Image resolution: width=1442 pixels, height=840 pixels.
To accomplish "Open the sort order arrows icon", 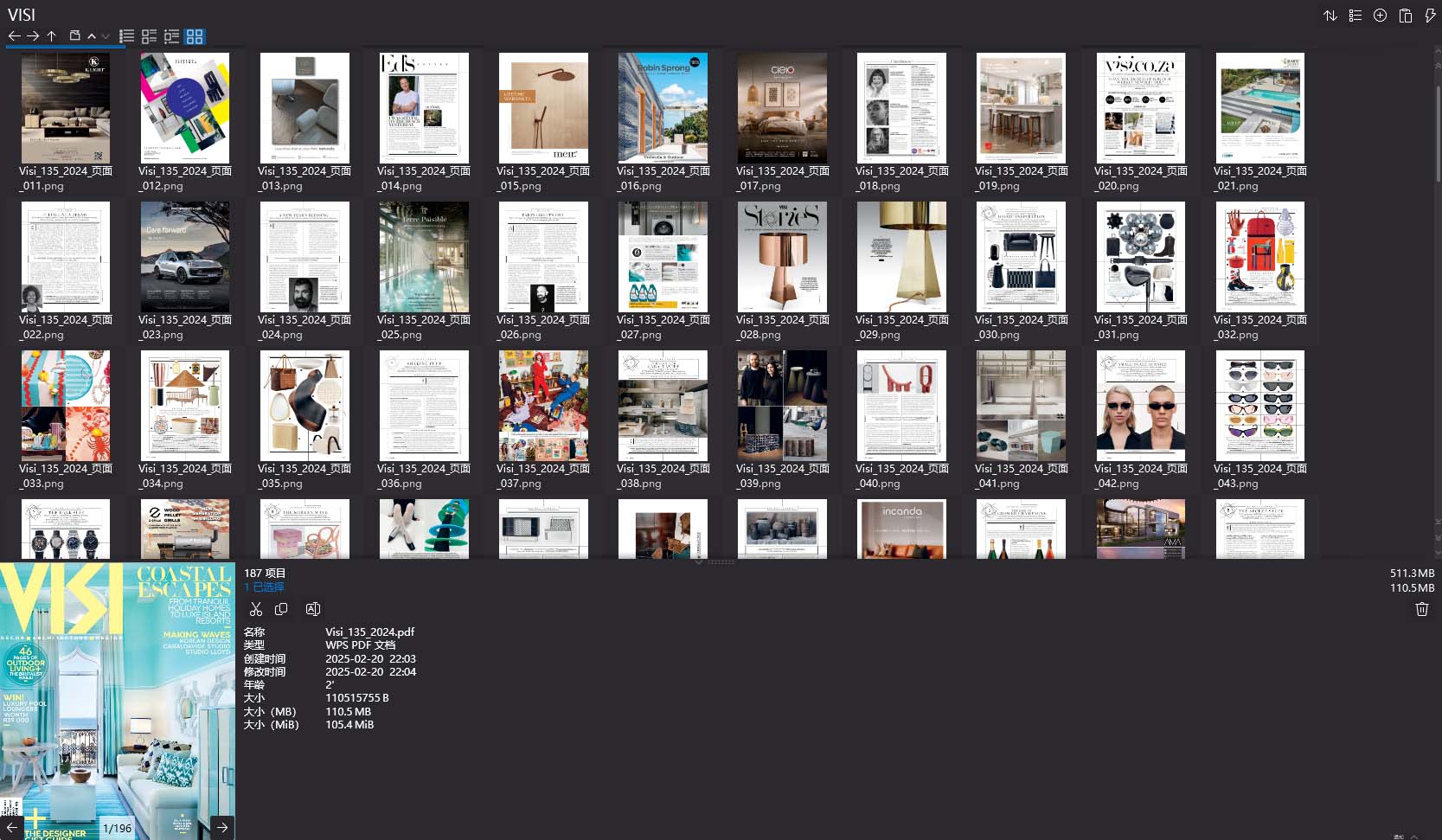I will [x=1330, y=16].
